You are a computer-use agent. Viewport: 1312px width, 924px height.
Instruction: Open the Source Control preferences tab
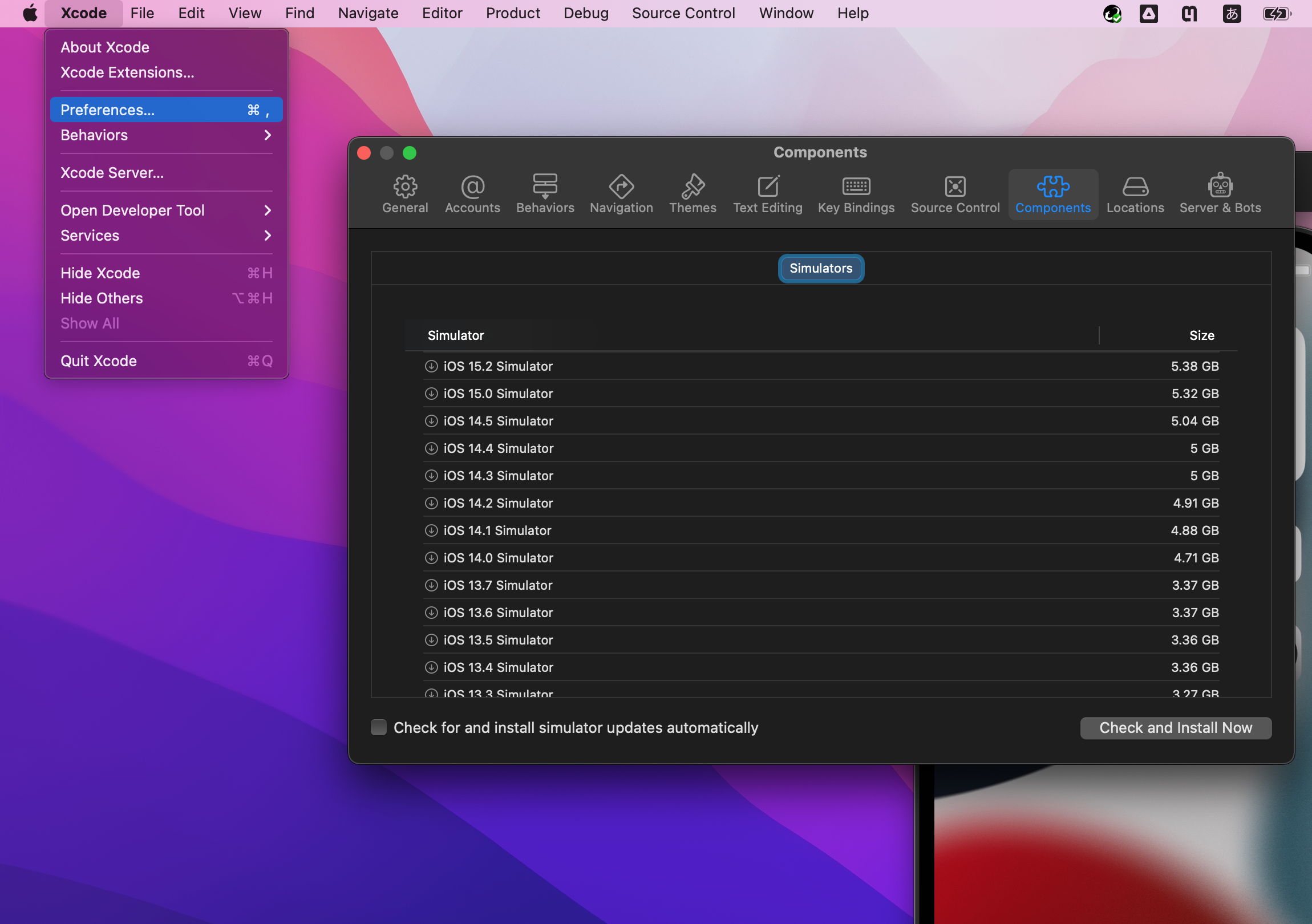pyautogui.click(x=955, y=194)
